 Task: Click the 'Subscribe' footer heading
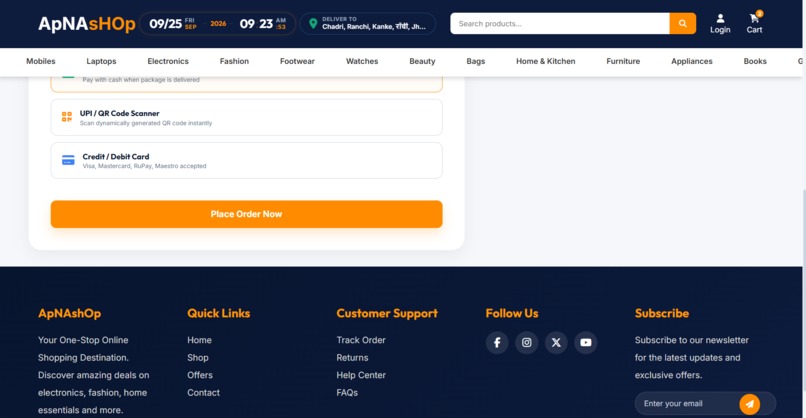(662, 313)
